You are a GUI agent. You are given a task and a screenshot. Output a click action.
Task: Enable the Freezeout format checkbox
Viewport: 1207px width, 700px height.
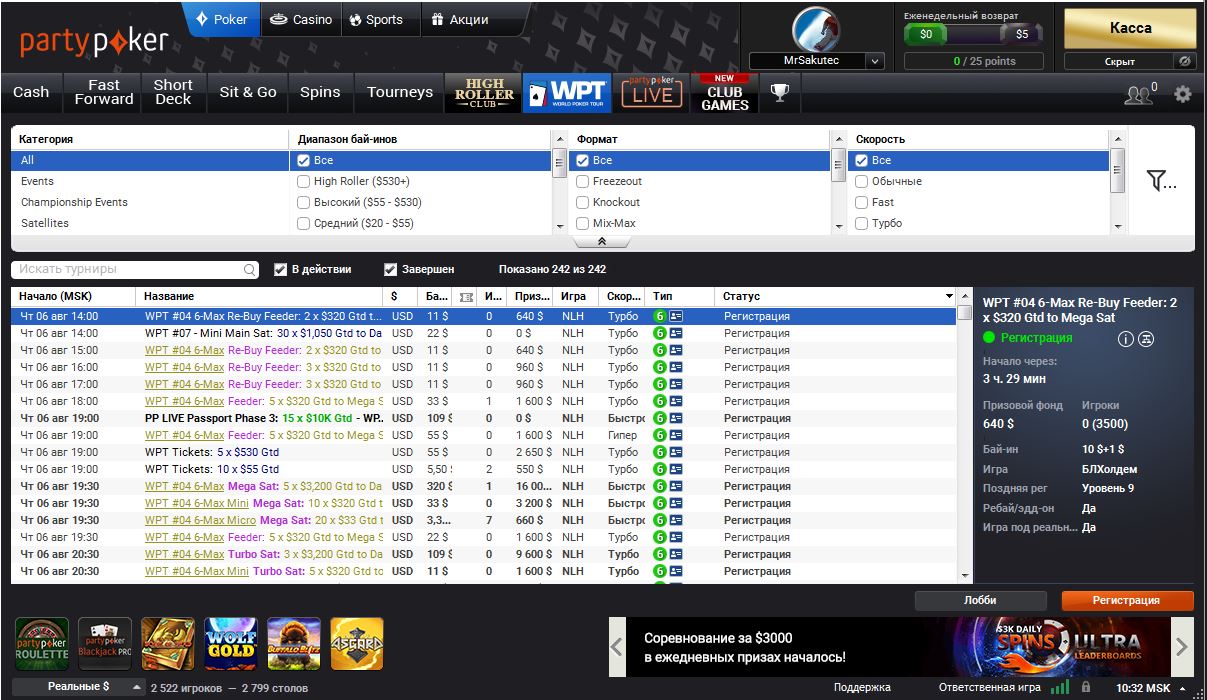[x=583, y=181]
